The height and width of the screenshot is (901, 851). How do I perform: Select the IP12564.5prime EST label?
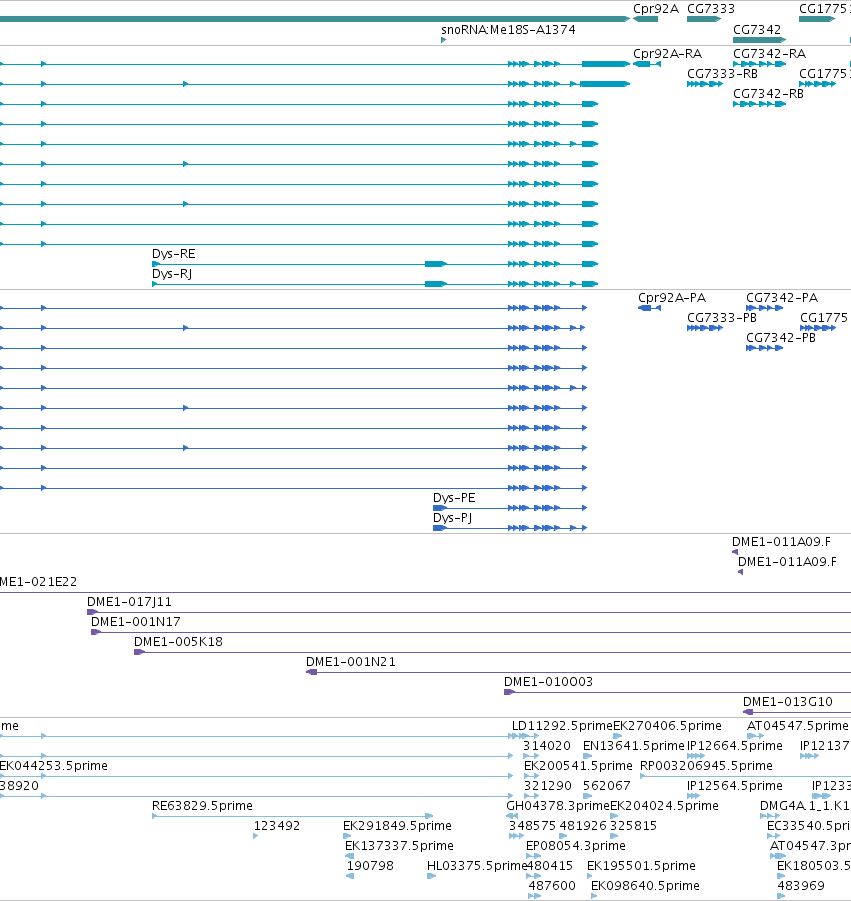(x=735, y=786)
